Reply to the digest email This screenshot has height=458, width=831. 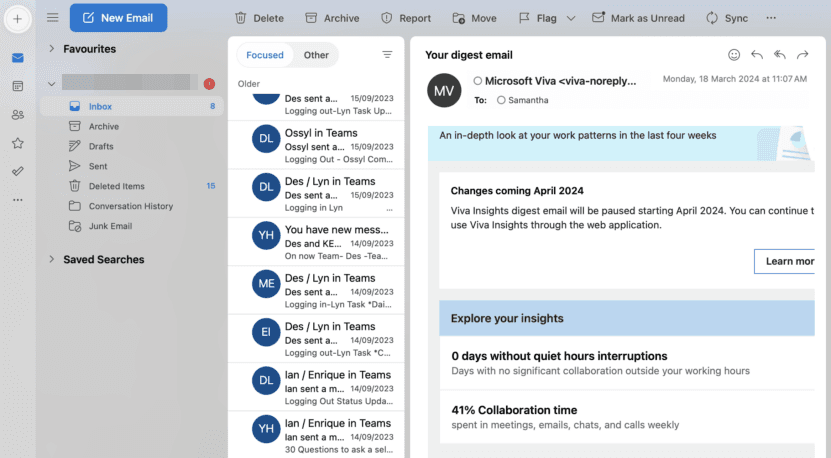[757, 55]
